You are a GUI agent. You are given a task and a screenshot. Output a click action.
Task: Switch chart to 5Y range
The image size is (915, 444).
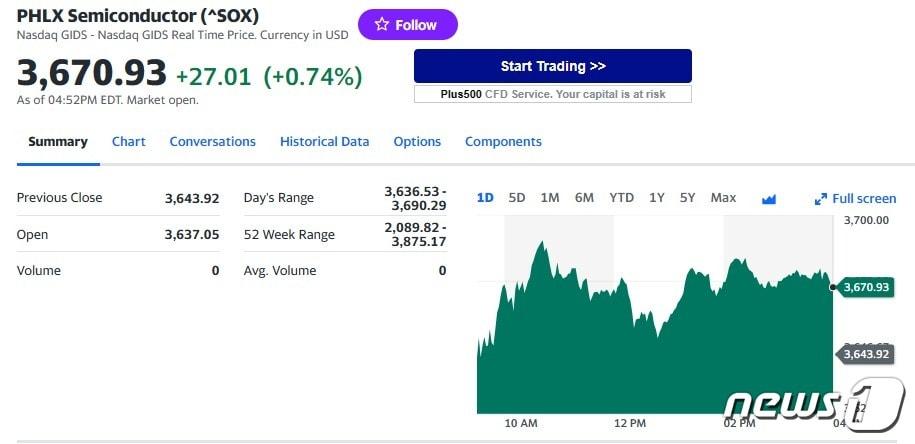tap(687, 198)
